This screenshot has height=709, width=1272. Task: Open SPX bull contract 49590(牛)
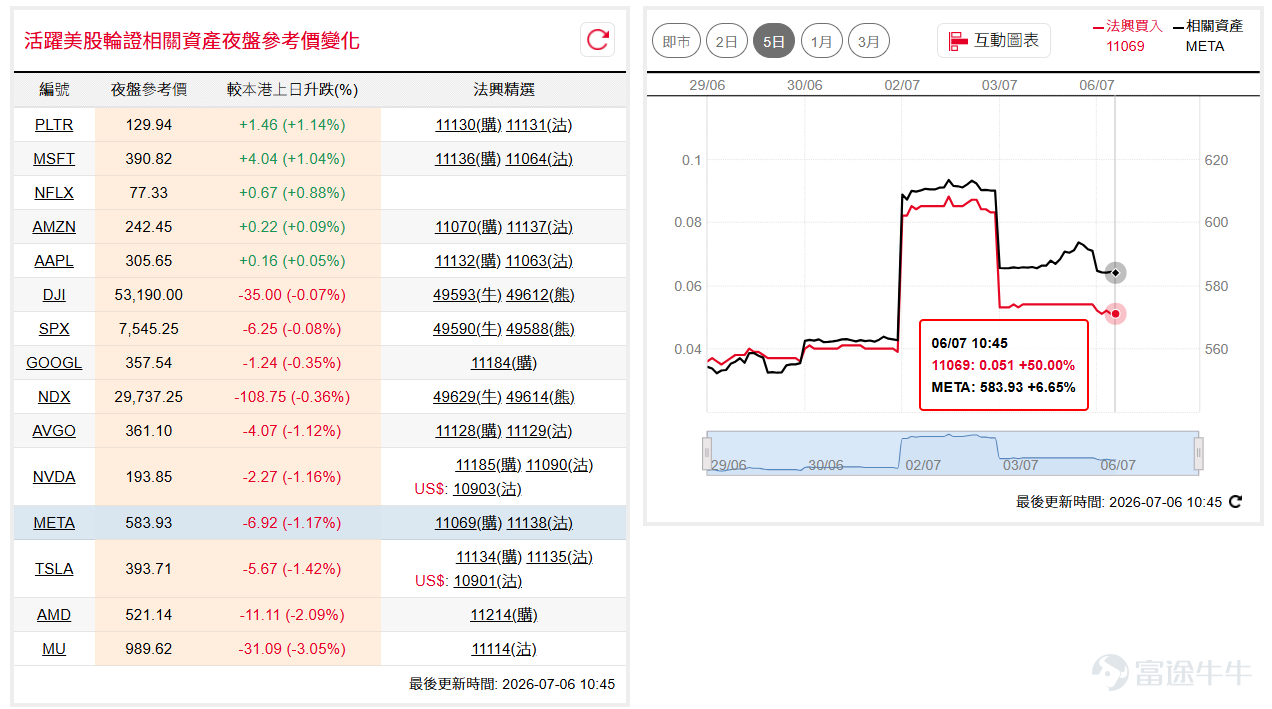pyautogui.click(x=467, y=329)
